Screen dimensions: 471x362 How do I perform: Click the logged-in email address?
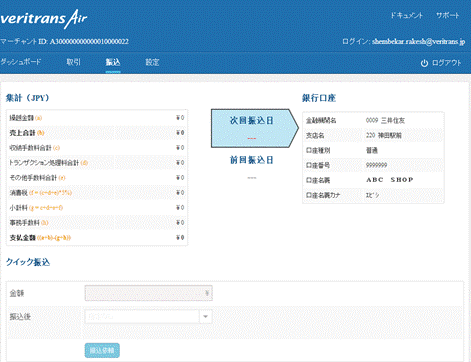[418, 41]
